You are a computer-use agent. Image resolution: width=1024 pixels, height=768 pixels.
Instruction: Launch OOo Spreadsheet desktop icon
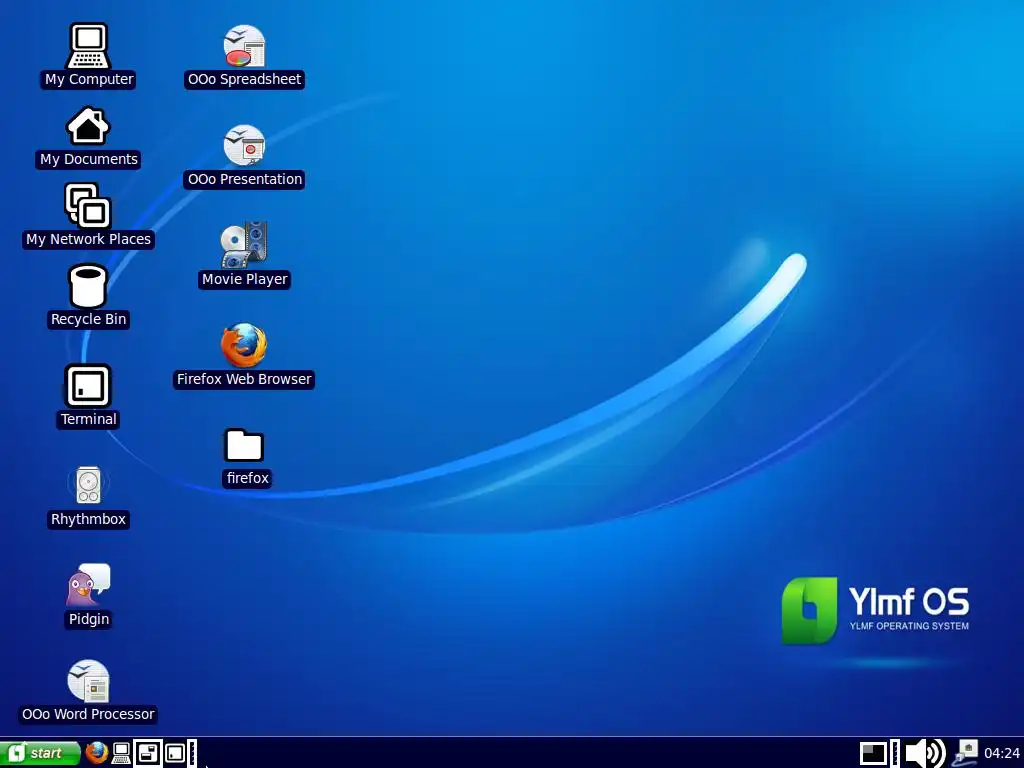(x=244, y=46)
